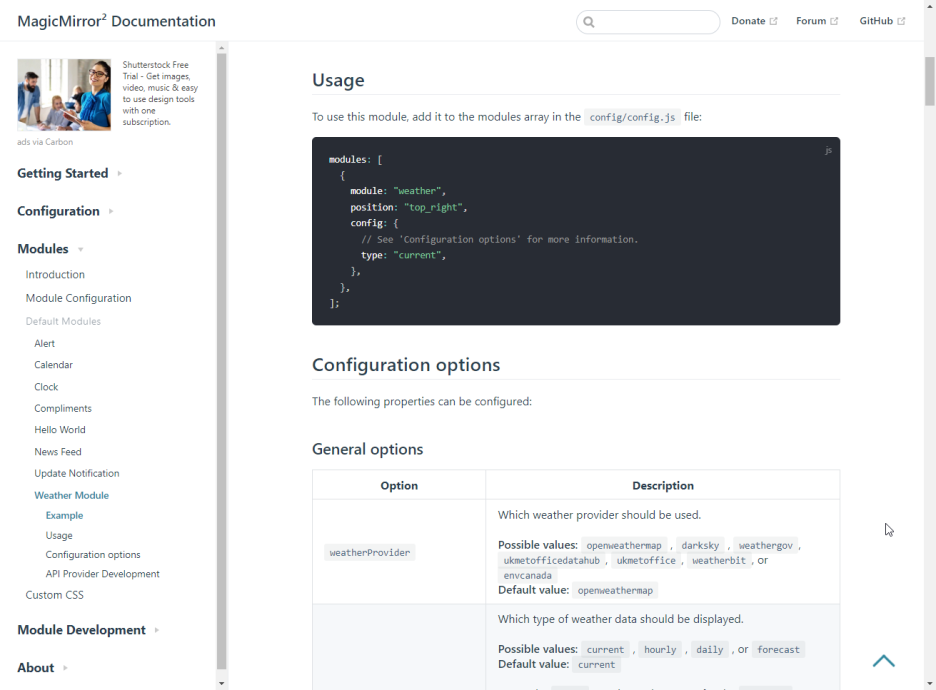Click the sidebar scrollbar down arrow
Screen dimensions: 936x690
(x=221, y=683)
